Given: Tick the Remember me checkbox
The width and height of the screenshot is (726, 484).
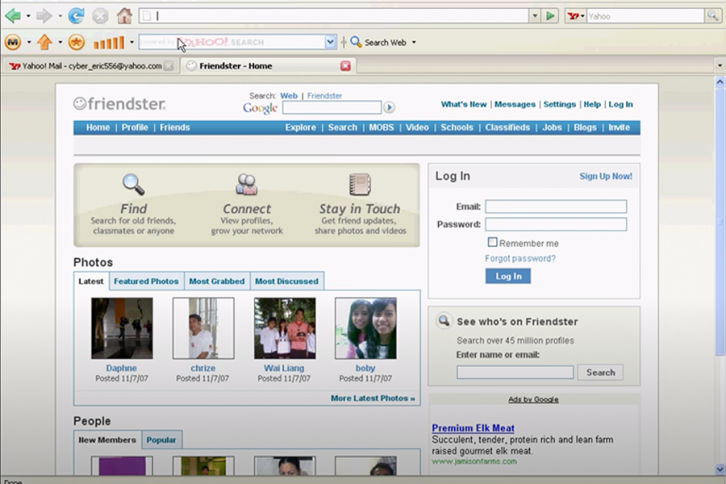Looking at the screenshot, I should tap(492, 242).
